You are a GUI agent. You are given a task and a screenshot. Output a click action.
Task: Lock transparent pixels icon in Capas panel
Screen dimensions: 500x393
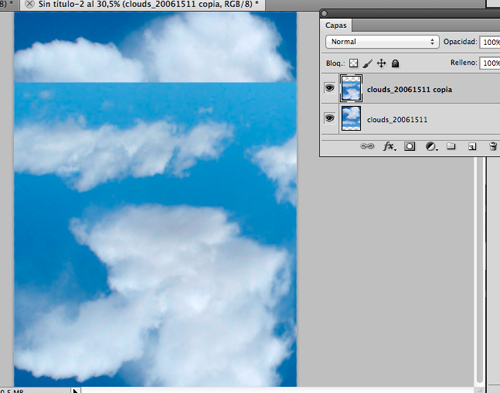(x=353, y=63)
